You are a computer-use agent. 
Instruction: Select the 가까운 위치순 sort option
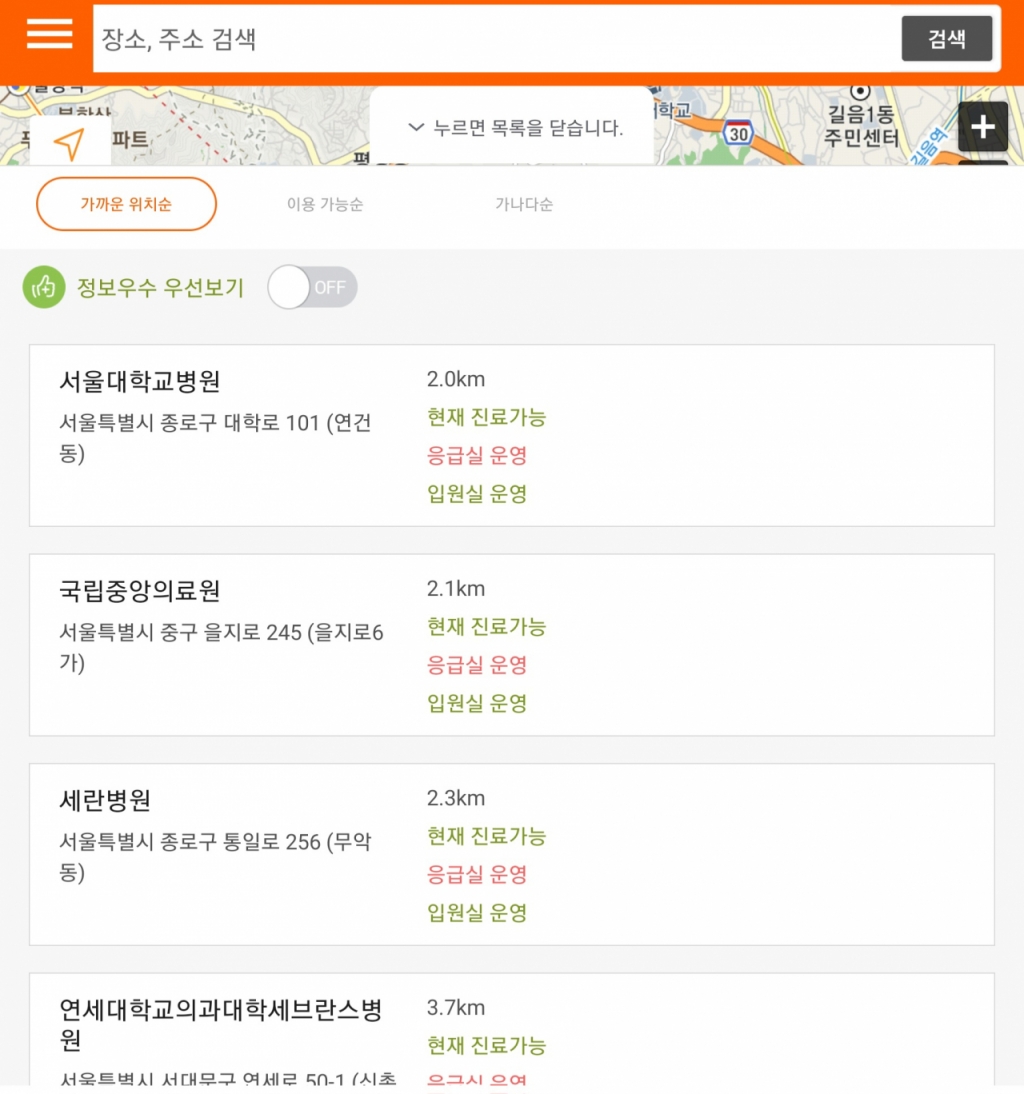tap(126, 203)
